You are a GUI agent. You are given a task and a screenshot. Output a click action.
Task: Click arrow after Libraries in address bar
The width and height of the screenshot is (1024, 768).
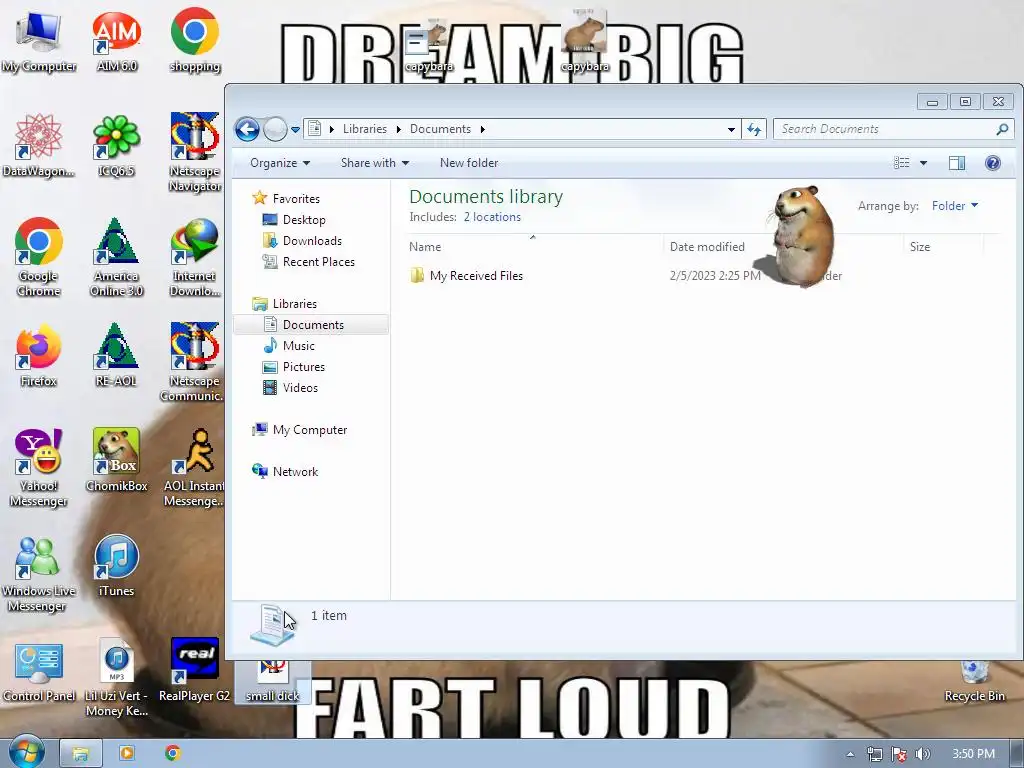pos(398,129)
